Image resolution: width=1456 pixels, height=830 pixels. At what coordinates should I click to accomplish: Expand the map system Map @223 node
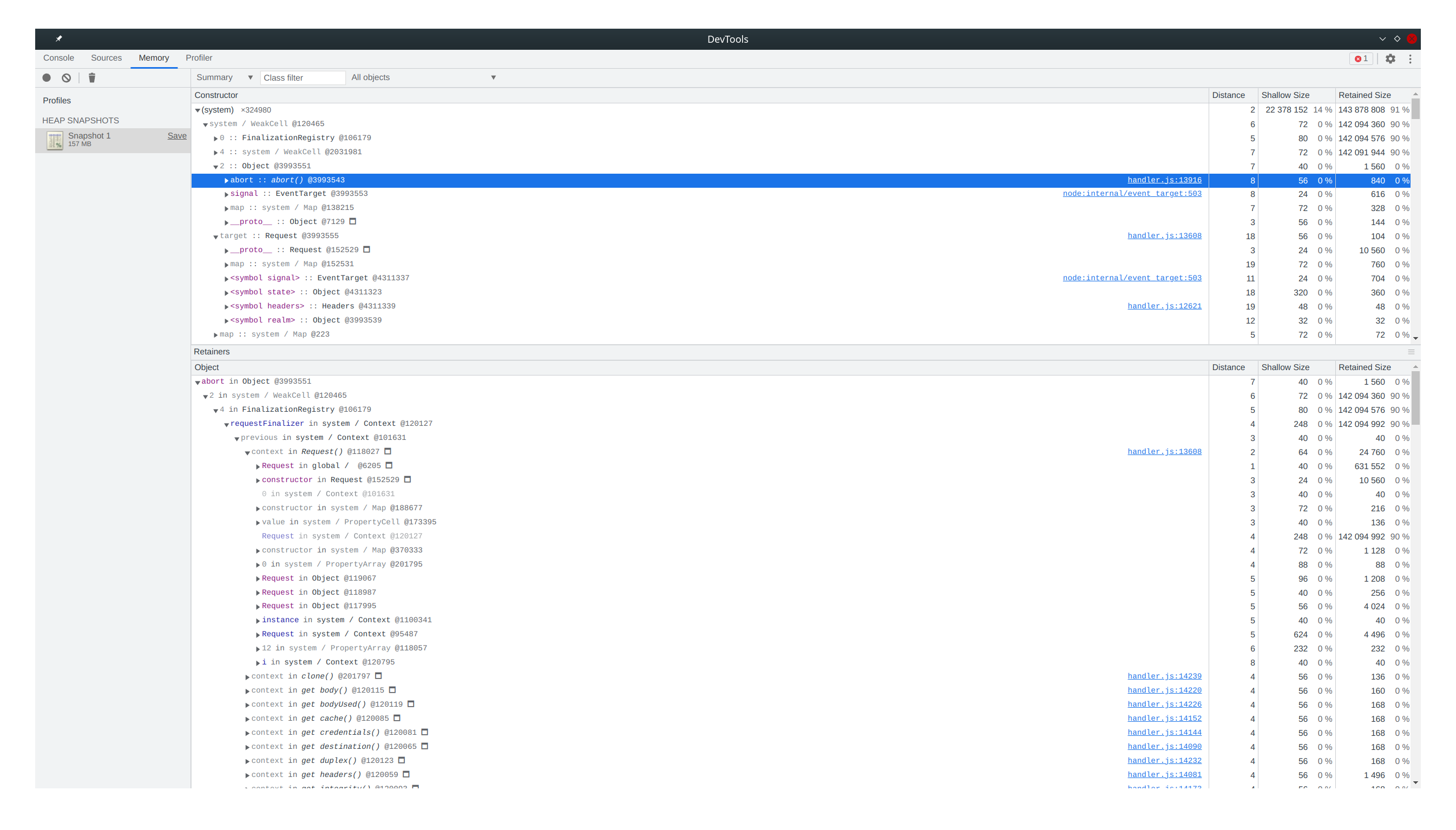[x=215, y=334]
